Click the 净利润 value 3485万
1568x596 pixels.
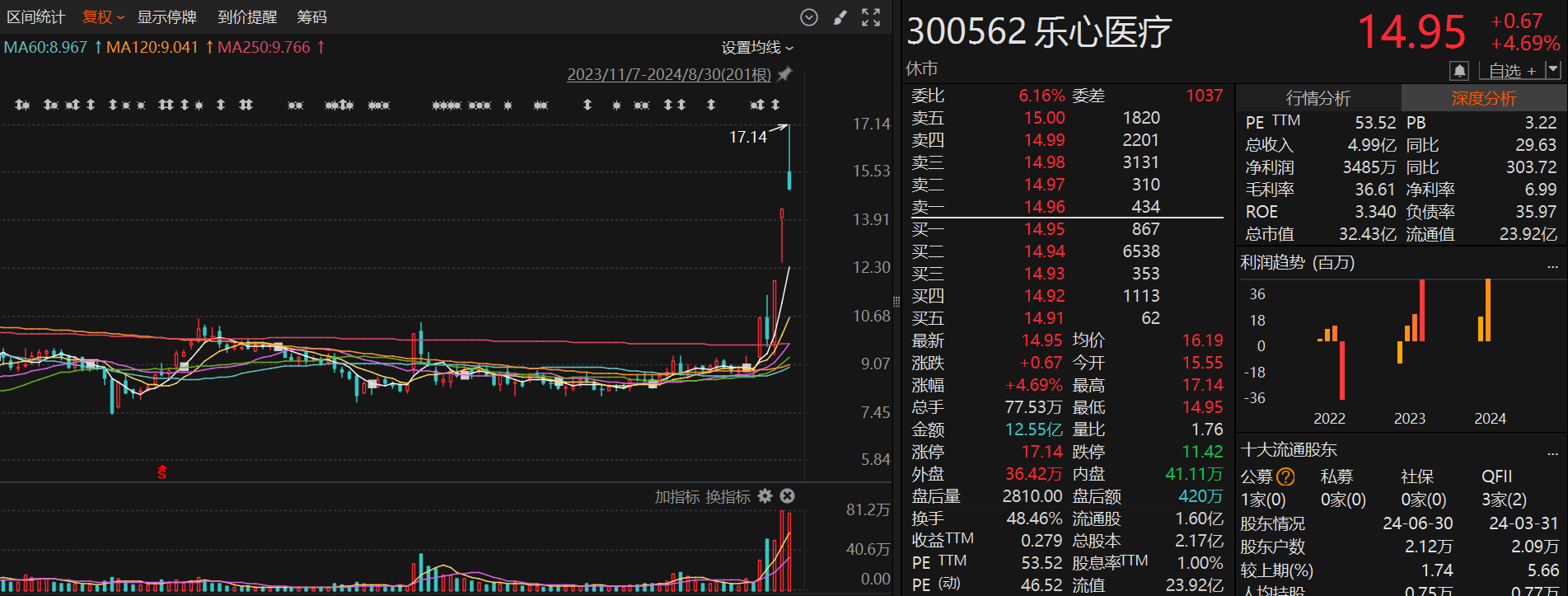coord(1369,167)
